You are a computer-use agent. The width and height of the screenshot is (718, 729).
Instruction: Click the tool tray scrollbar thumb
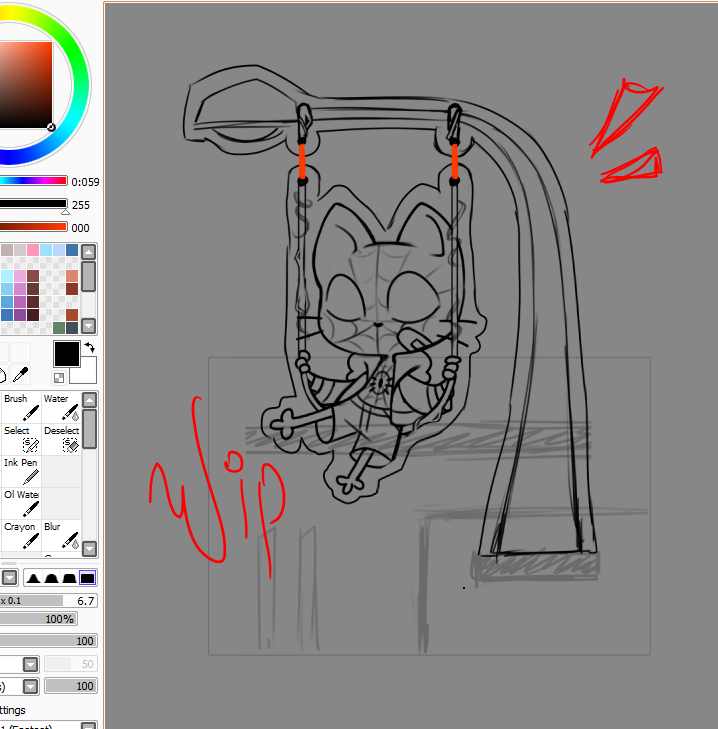click(89, 429)
